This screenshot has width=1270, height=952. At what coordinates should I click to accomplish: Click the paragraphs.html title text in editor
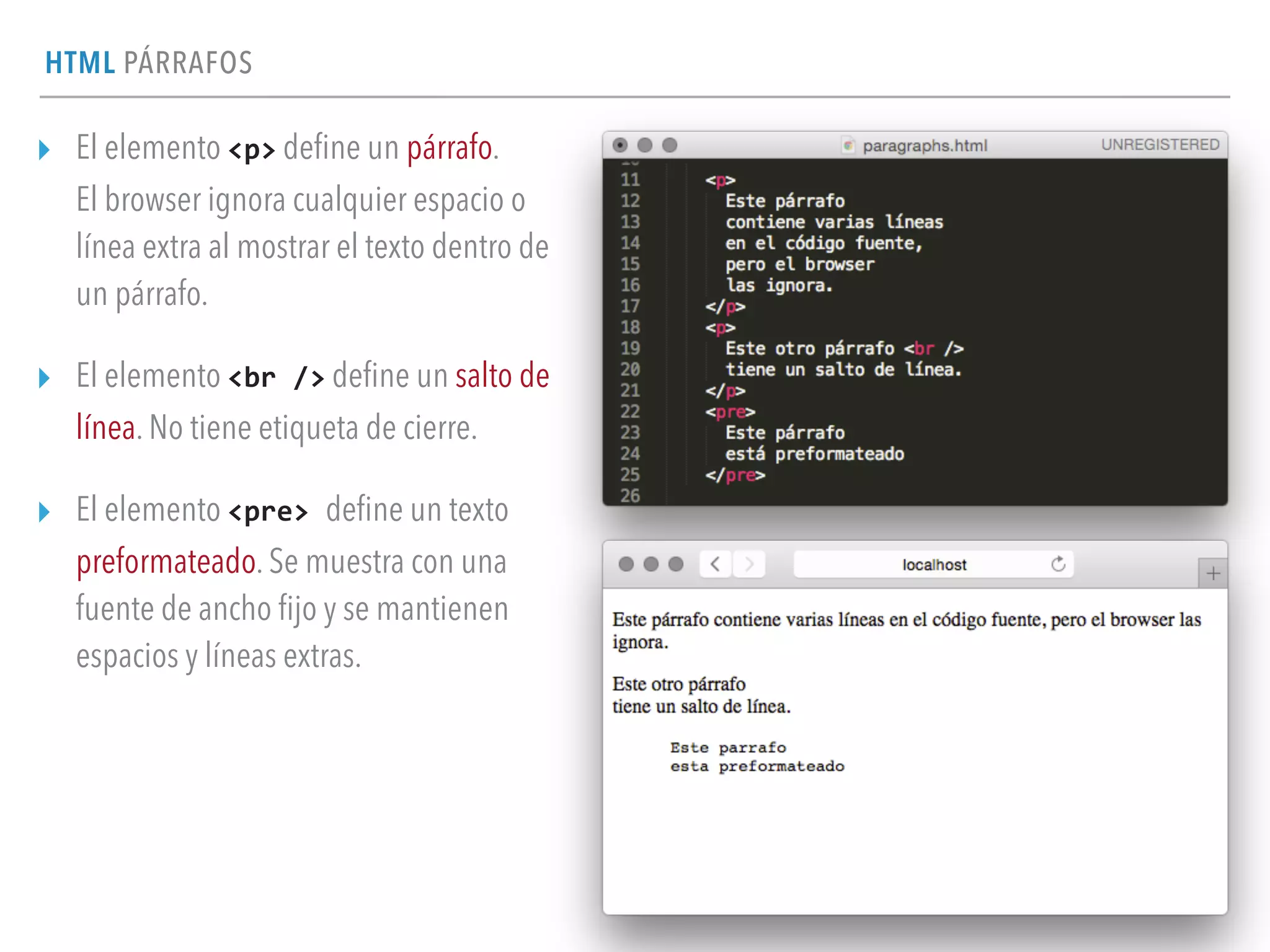coord(925,146)
